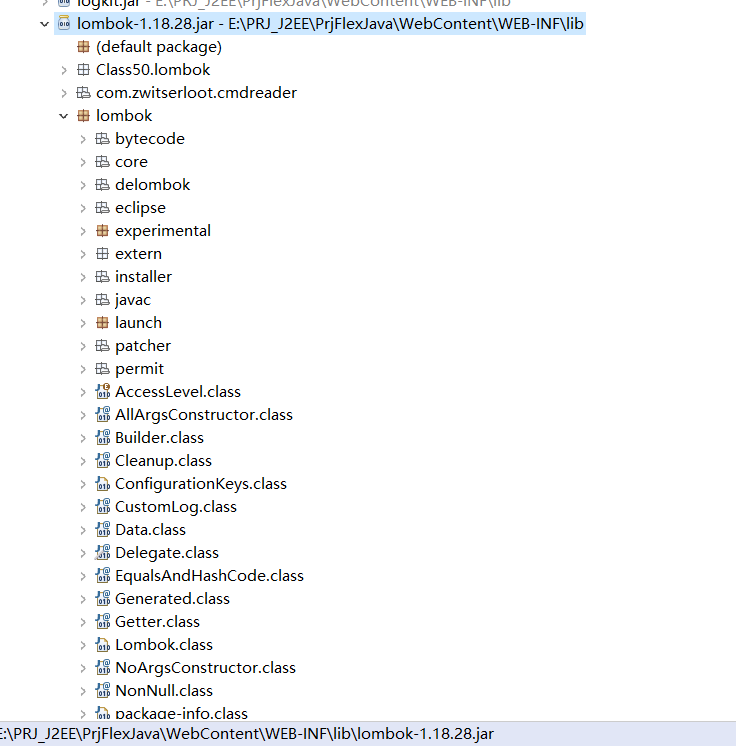The height and width of the screenshot is (746, 736).
Task: Expand AccessLevel.class node
Action: (x=83, y=392)
